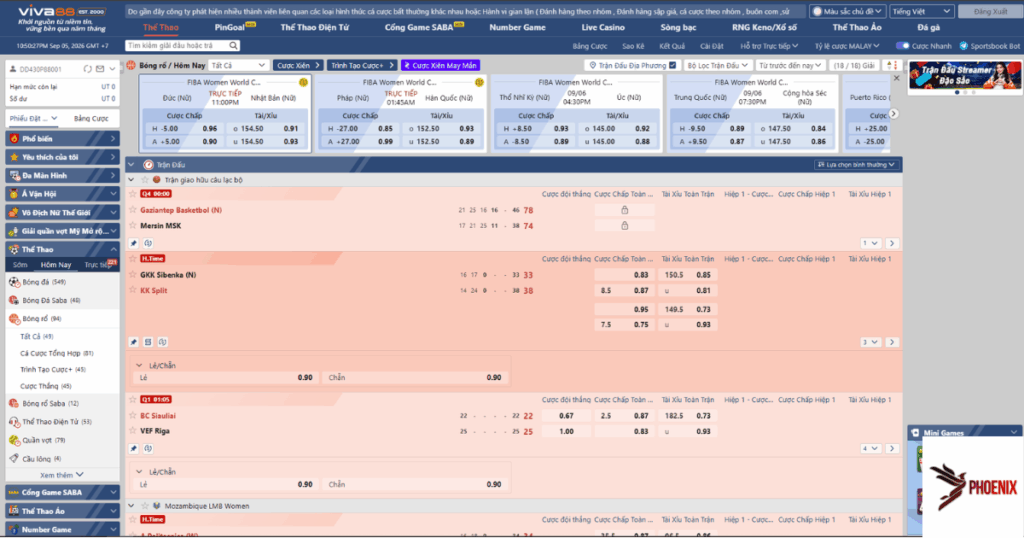Expand the Cổng Game SABA sidebar section
Viewport: 1024px width, 538px height.
click(62, 493)
